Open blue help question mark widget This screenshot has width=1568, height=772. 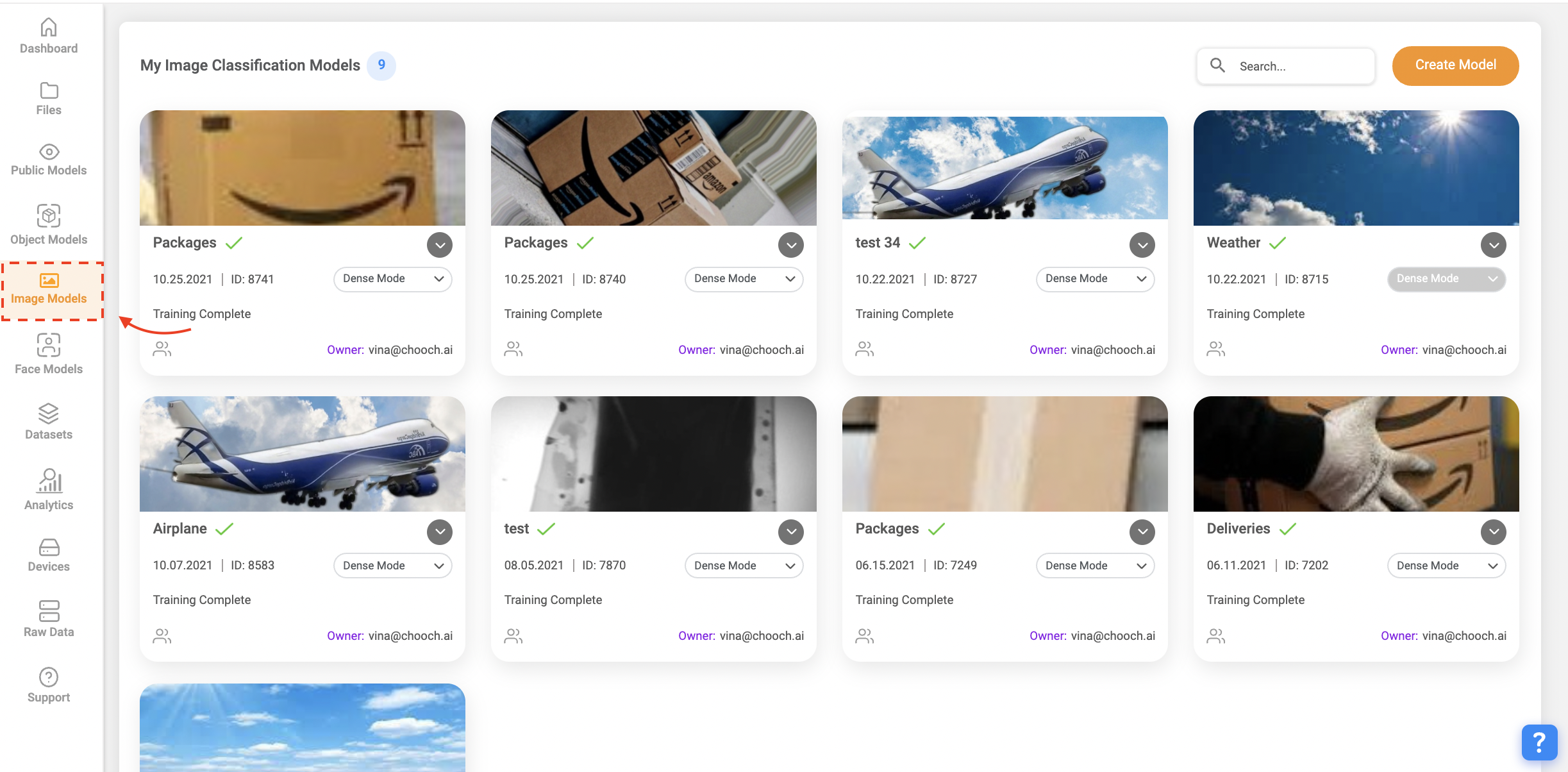[x=1539, y=743]
